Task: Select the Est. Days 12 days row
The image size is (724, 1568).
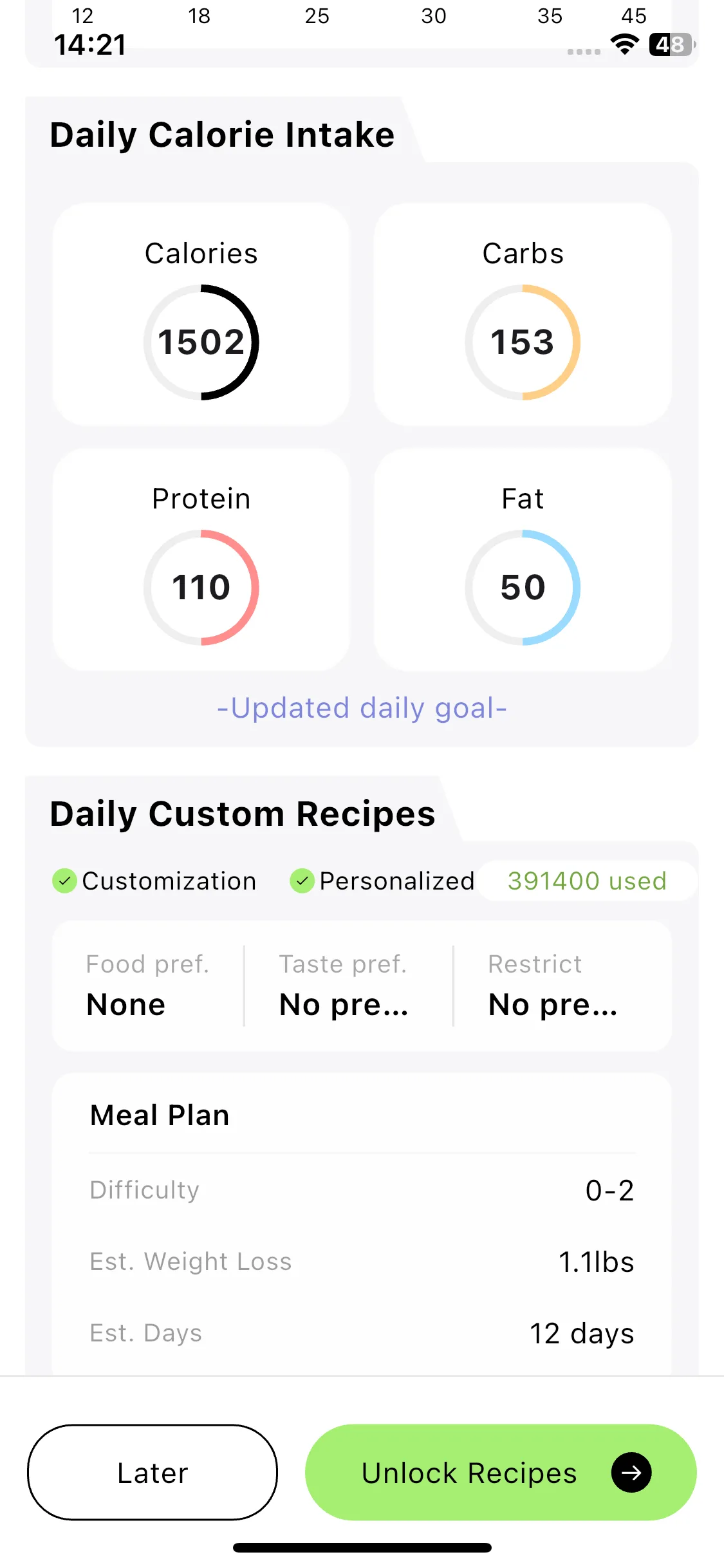Action: click(362, 1333)
